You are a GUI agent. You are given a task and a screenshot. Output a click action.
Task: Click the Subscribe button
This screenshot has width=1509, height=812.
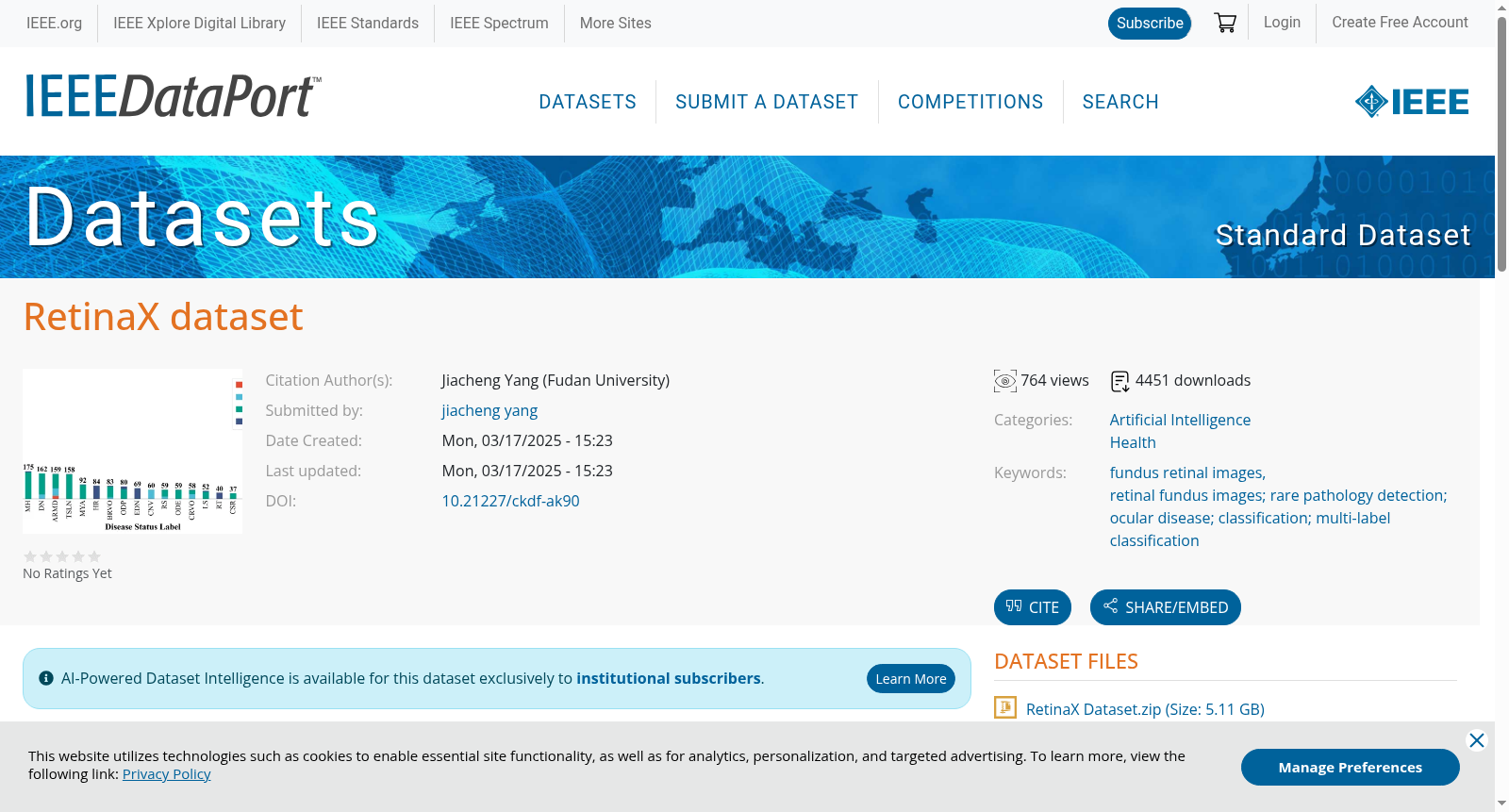(x=1150, y=24)
